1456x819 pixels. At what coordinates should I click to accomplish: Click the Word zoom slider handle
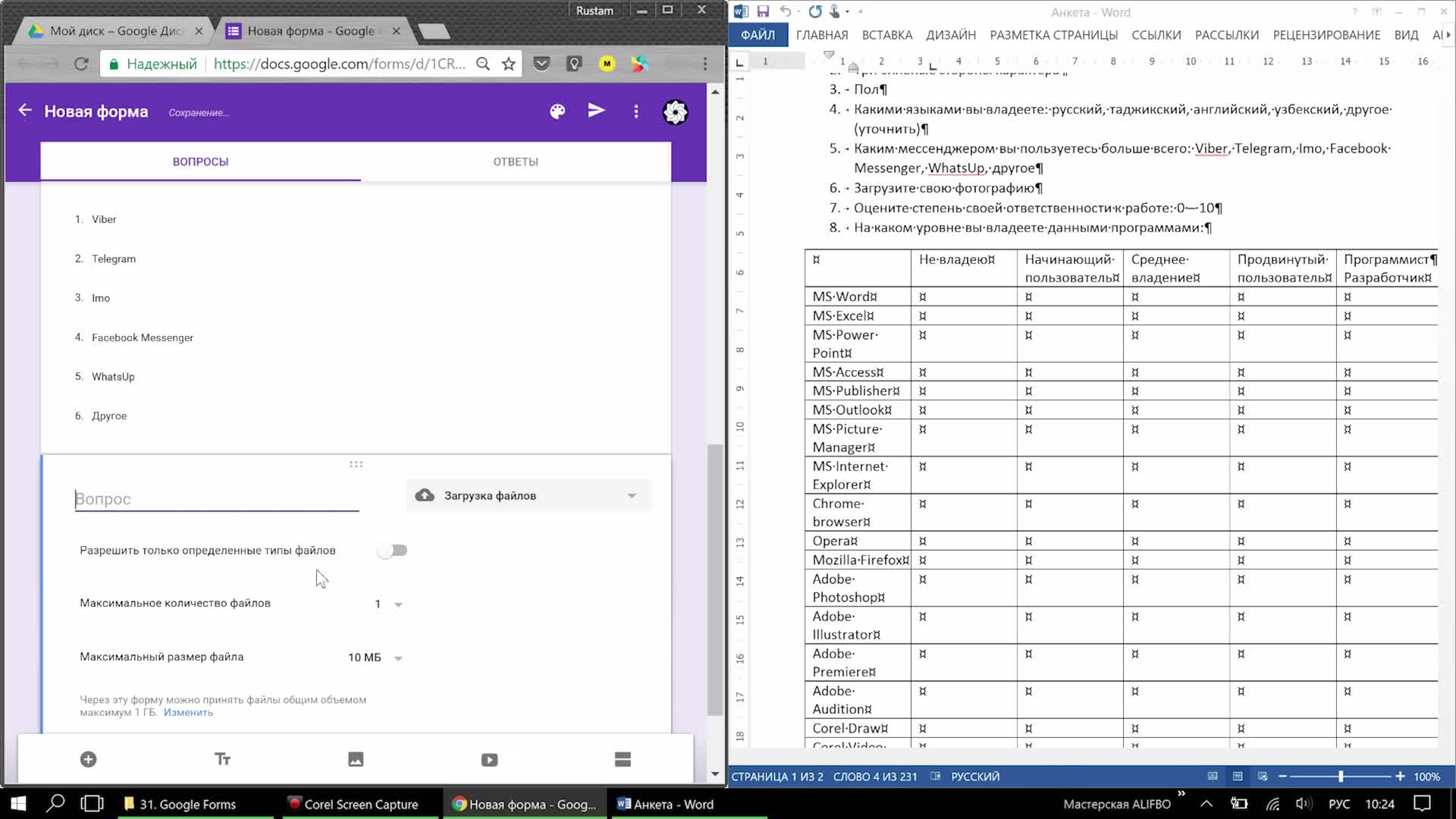coord(1341,776)
